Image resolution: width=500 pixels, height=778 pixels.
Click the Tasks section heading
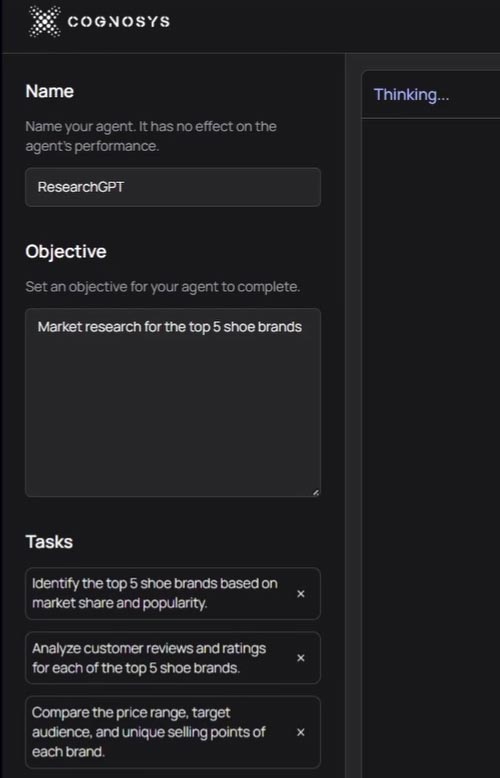[49, 541]
